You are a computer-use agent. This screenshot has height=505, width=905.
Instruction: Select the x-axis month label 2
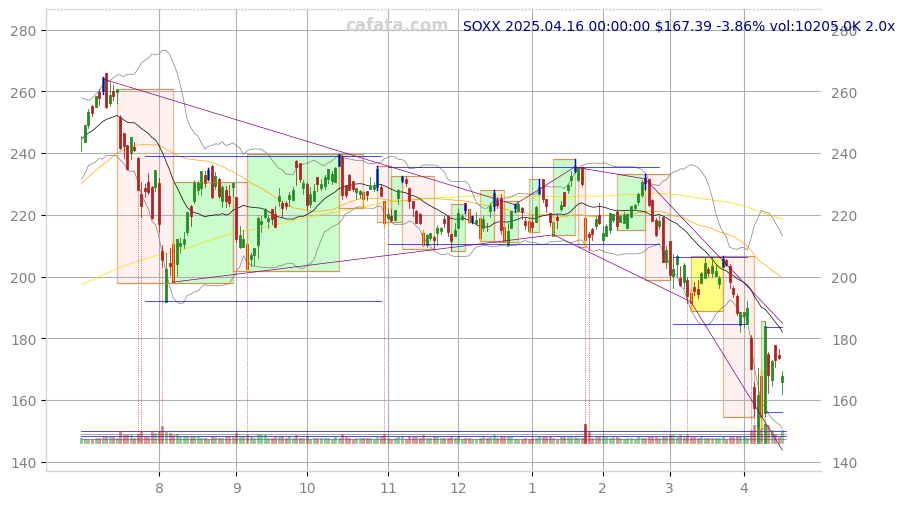coord(602,488)
